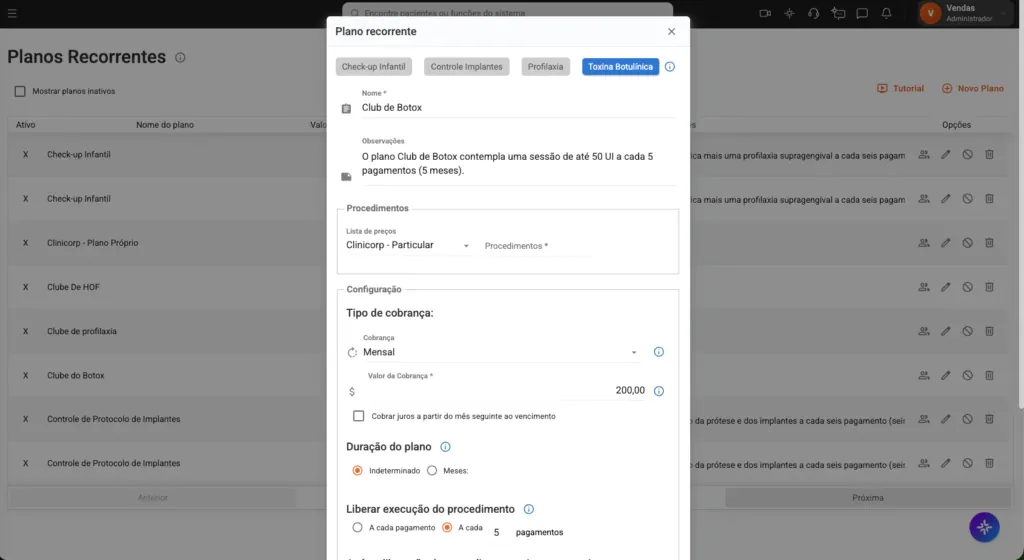This screenshot has width=1024, height=560.
Task: Click the Nome field with Club de Botox
Action: pos(519,108)
